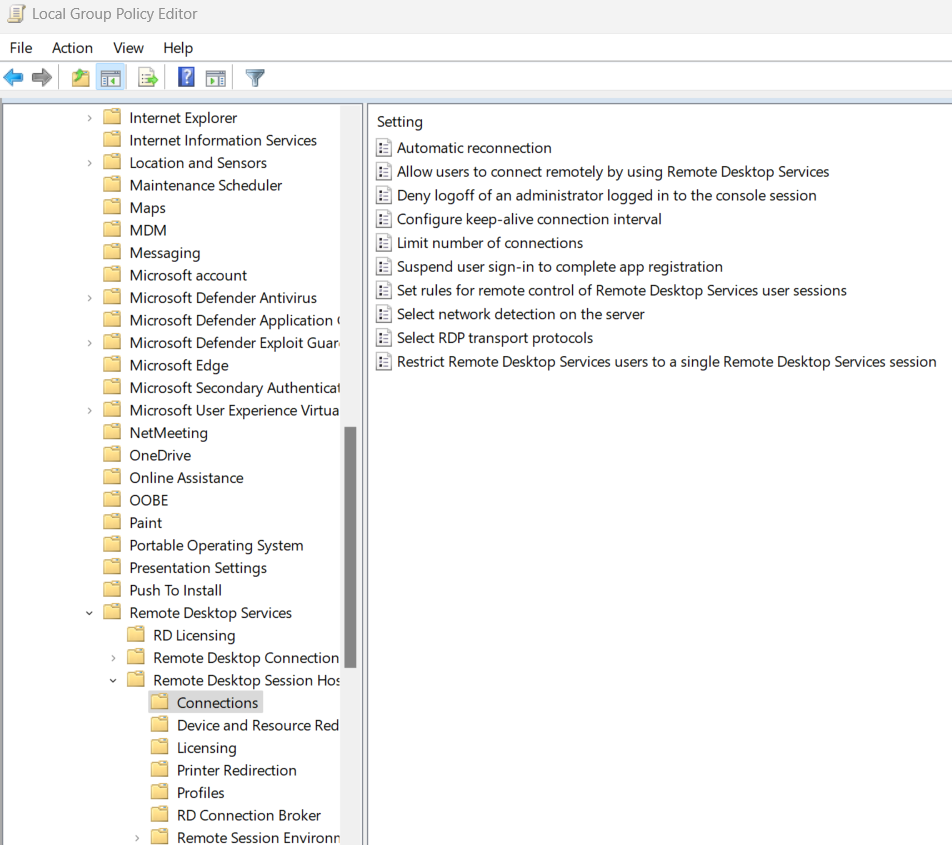Select the OOBE folder

pyautogui.click(x=148, y=500)
